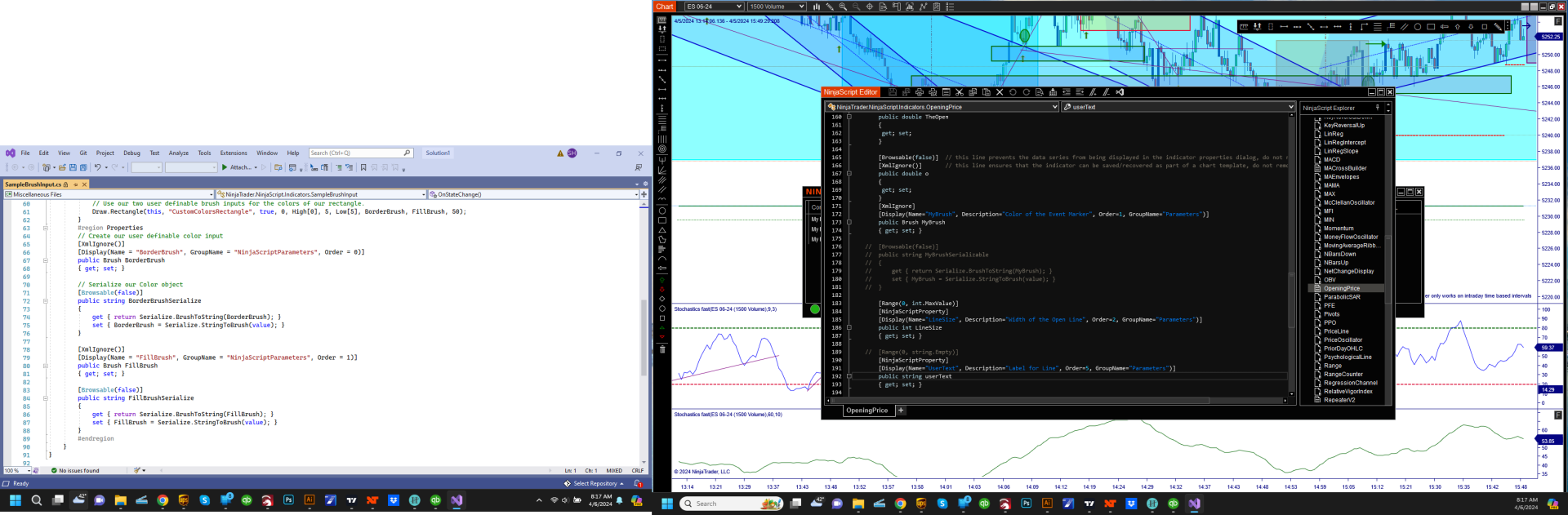Save the file in Visual Studio toolbar
This screenshot has height=515, width=1568.
[x=73, y=167]
